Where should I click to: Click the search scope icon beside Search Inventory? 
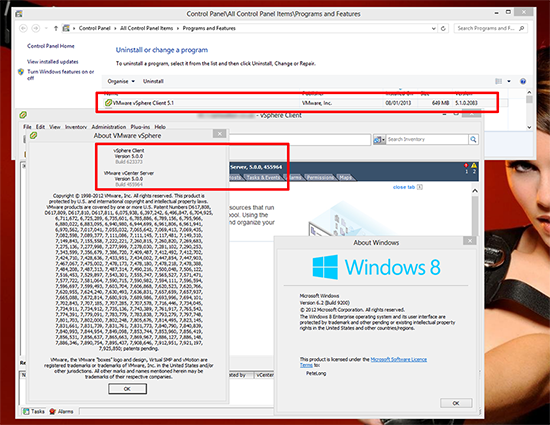tap(379, 140)
